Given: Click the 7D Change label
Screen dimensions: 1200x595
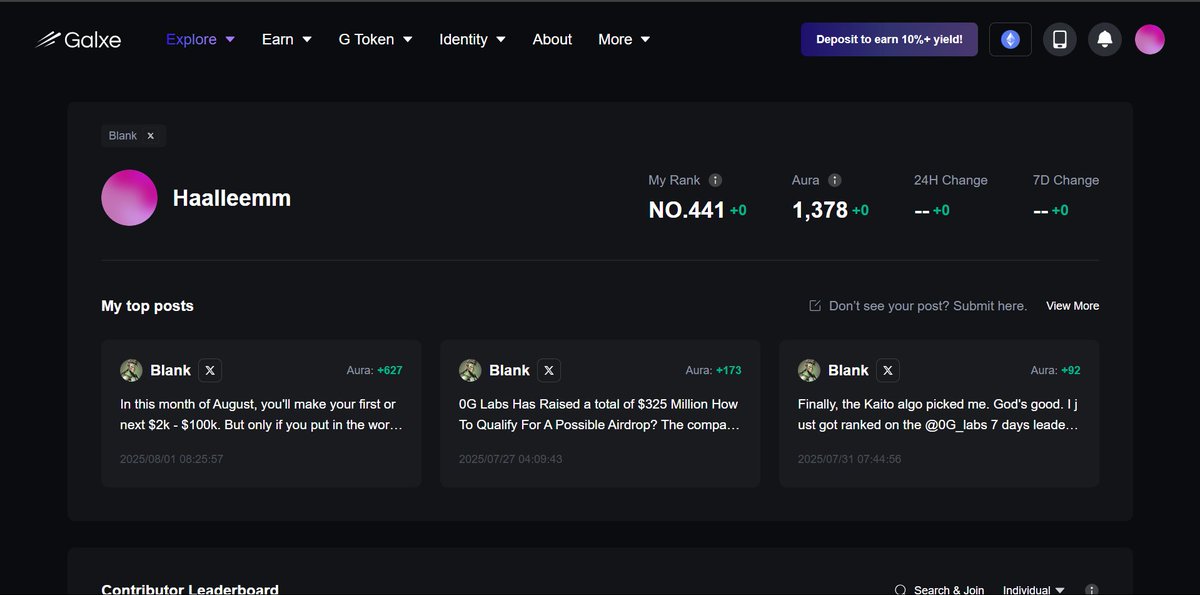Looking at the screenshot, I should 1066,180.
